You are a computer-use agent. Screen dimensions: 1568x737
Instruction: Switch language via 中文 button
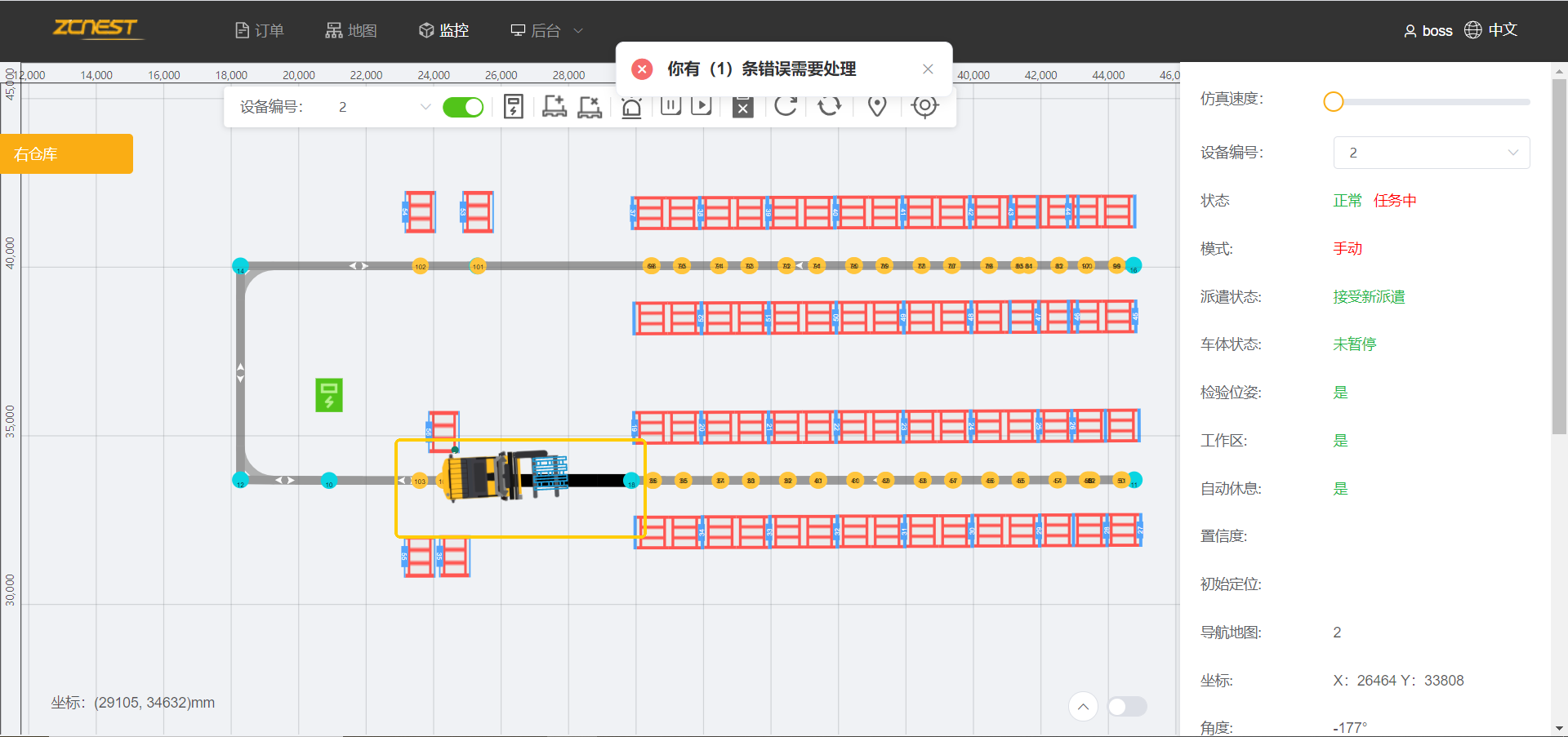[1490, 30]
